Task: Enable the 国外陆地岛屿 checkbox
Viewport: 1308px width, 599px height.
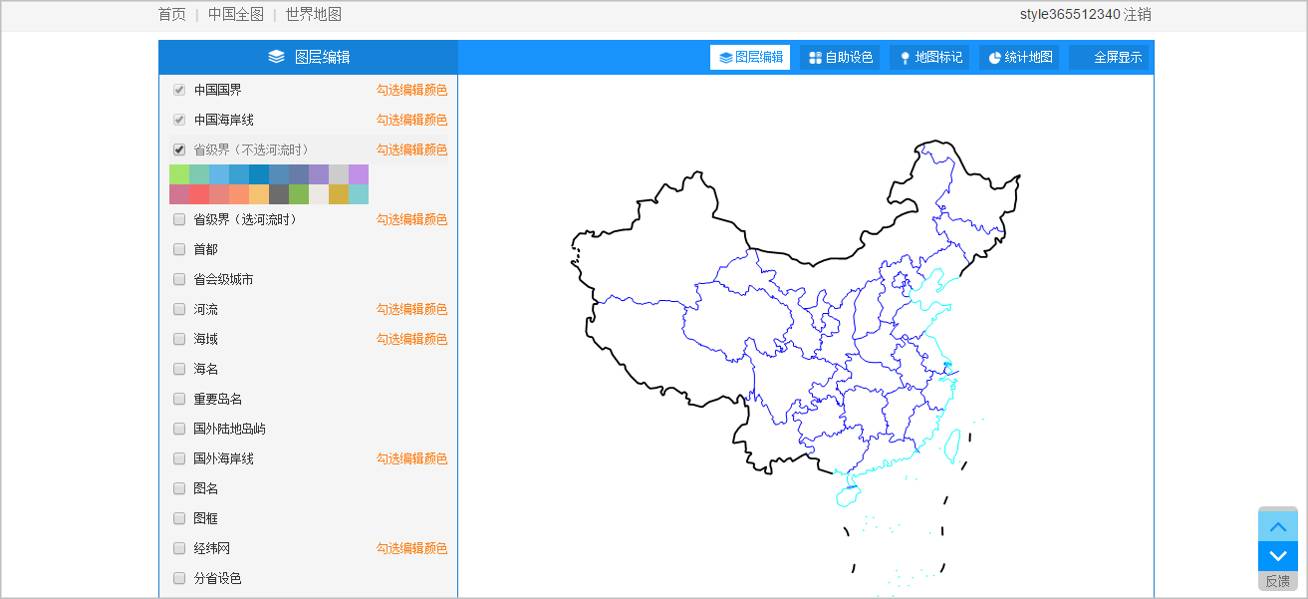Action: pos(179,429)
